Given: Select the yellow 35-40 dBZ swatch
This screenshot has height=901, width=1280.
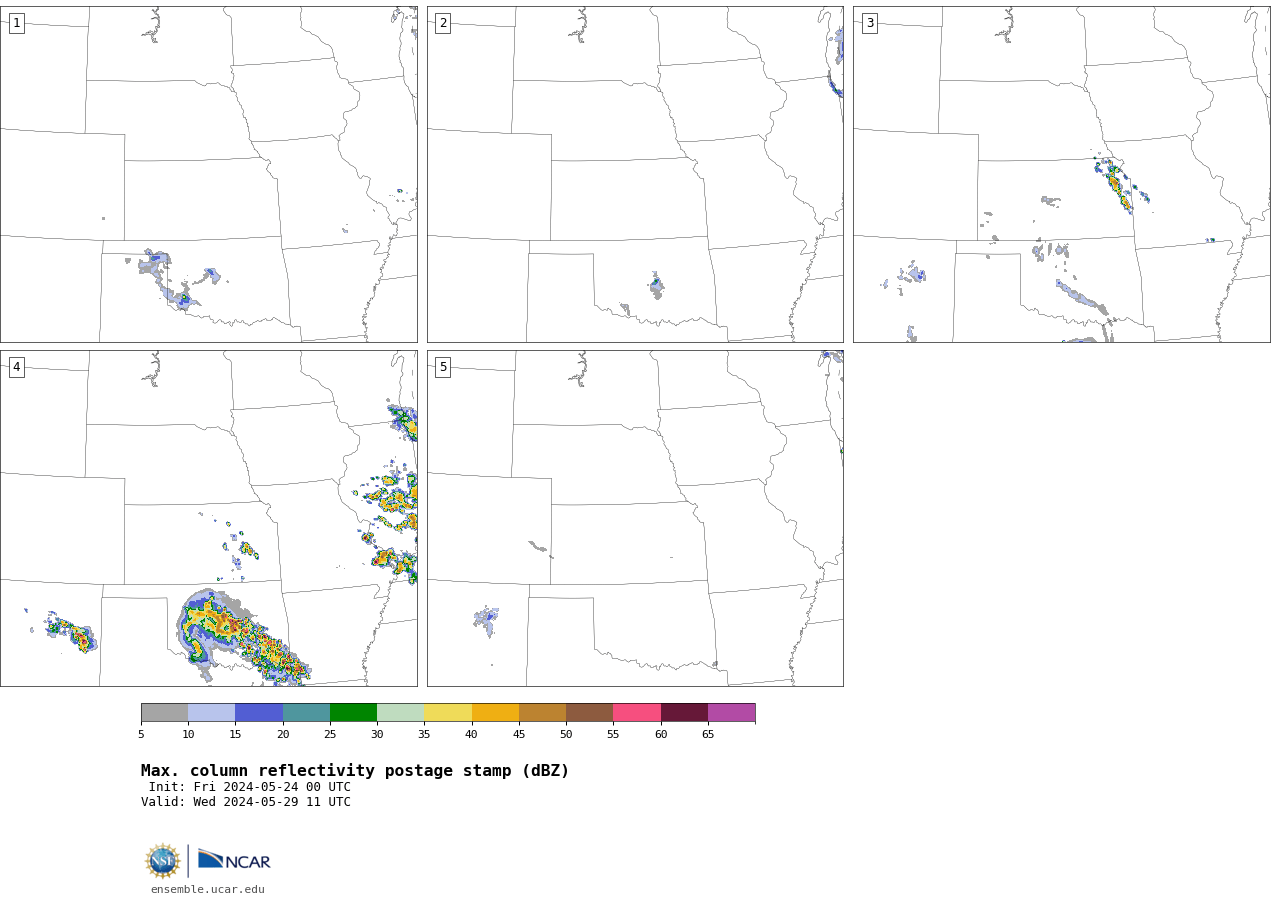Looking at the screenshot, I should click(448, 713).
